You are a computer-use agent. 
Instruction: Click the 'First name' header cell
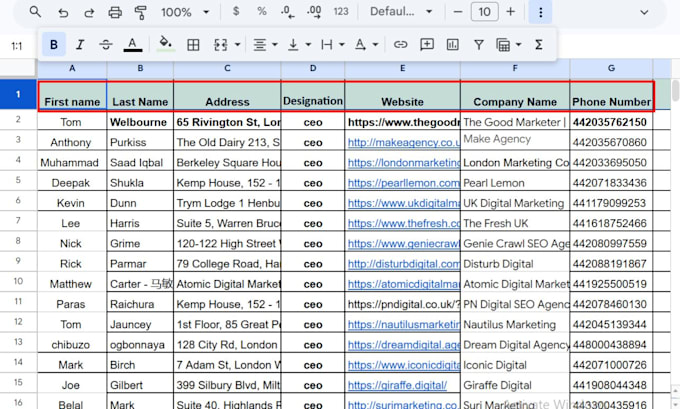pyautogui.click(x=72, y=95)
